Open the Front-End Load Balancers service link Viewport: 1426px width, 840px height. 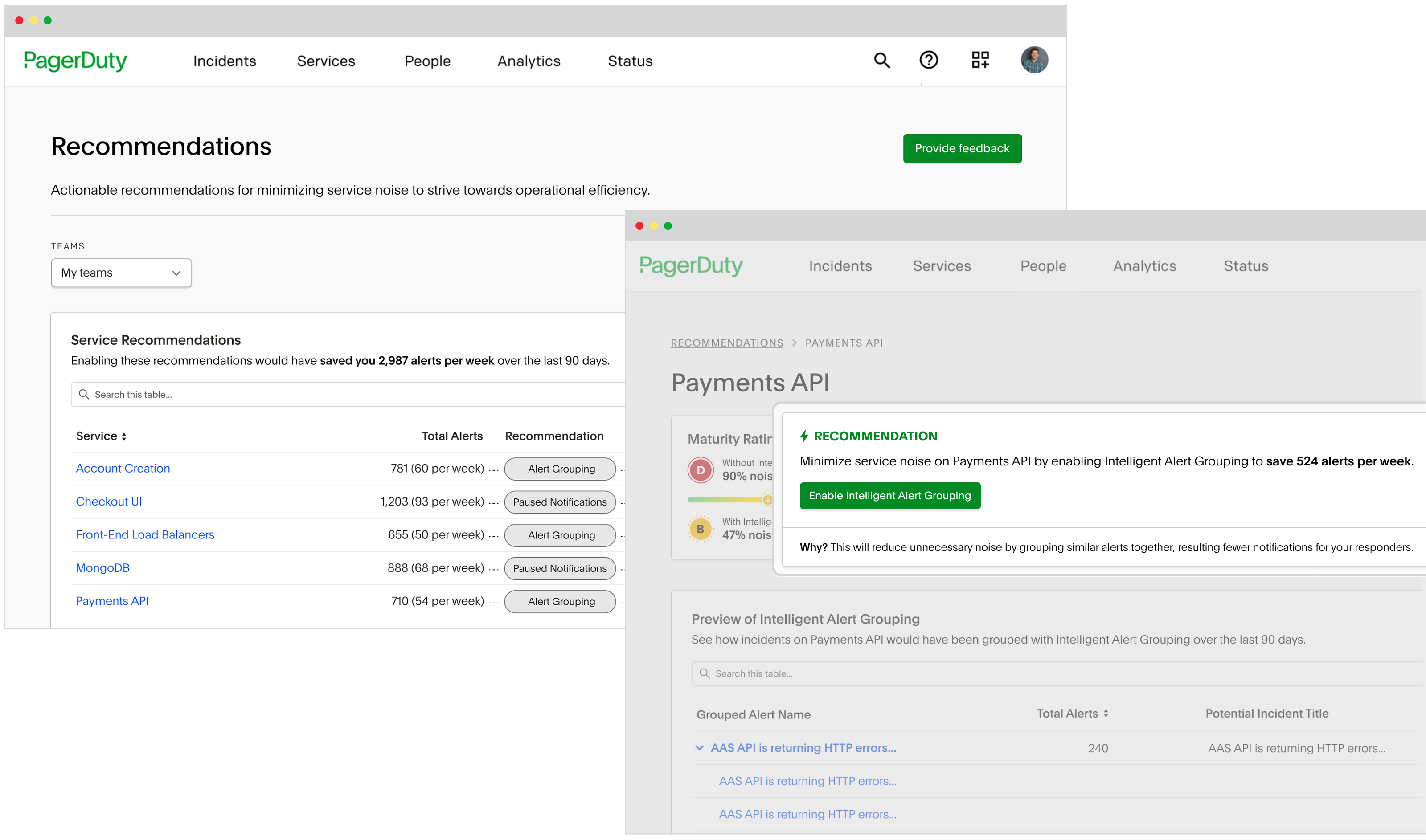pos(145,534)
